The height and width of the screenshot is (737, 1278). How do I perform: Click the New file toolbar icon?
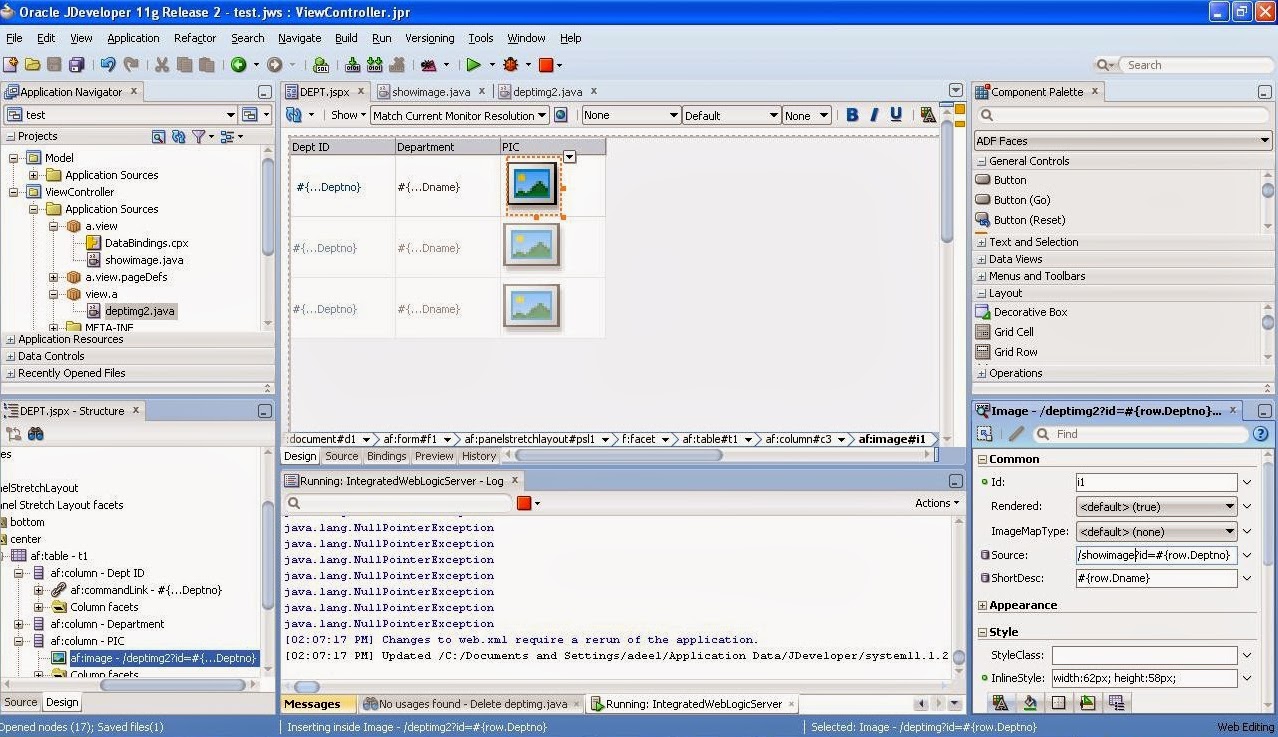(12, 63)
